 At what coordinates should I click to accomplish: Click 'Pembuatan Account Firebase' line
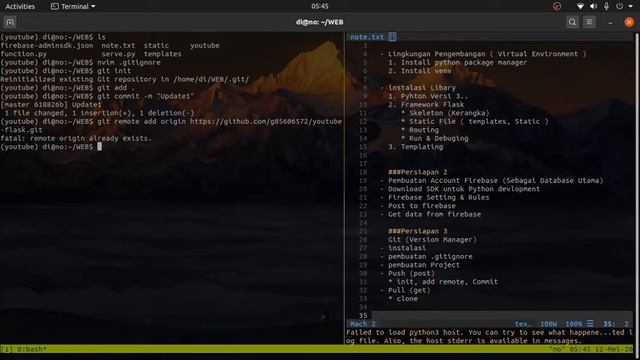tap(491, 180)
